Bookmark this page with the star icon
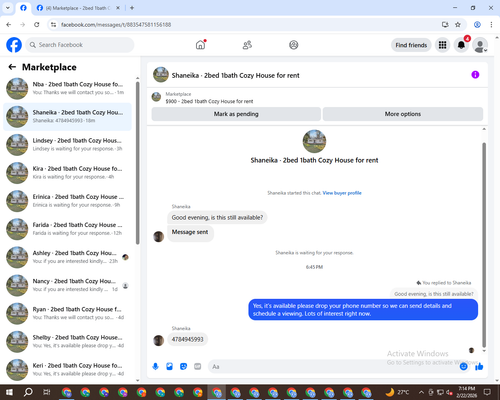 point(458,25)
